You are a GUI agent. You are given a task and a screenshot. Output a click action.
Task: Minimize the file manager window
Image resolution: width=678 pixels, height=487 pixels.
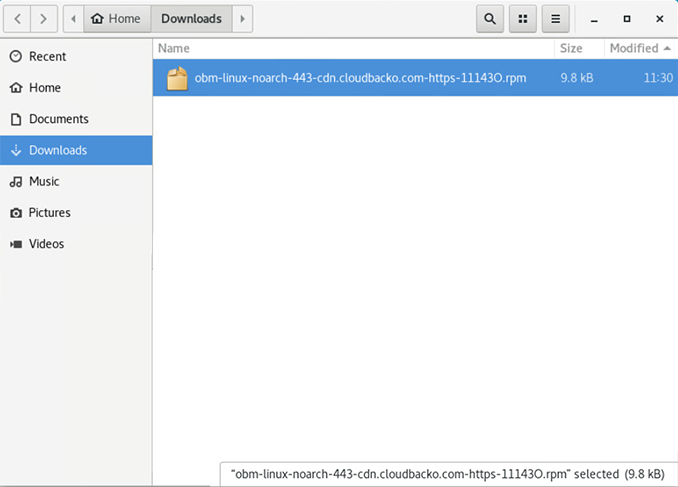[594, 19]
